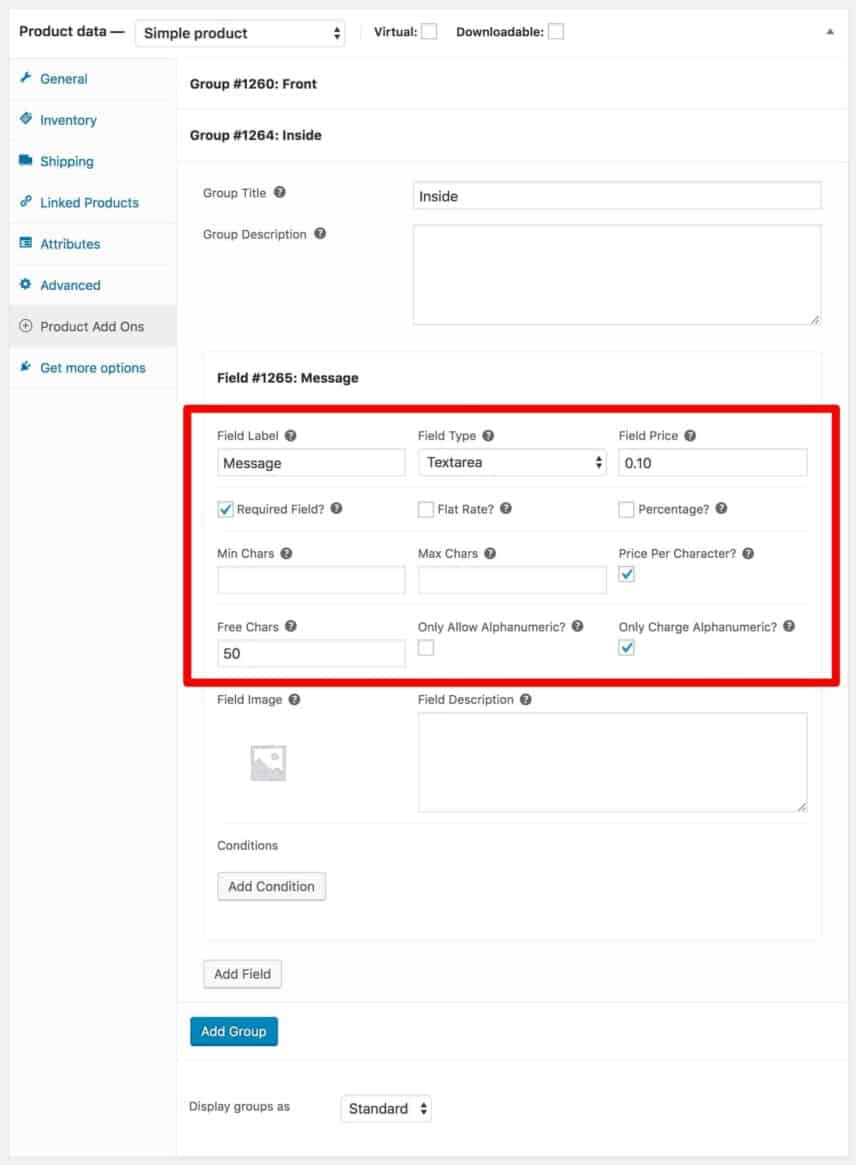Switch to the General tab
Viewport: 856px width, 1165px height.
(28, 78)
